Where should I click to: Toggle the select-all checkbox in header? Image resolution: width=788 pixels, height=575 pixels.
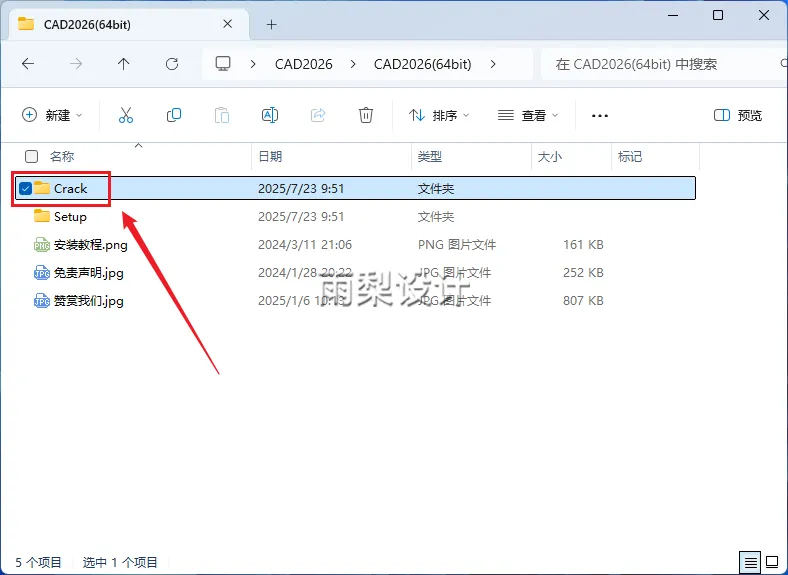tap(32, 156)
